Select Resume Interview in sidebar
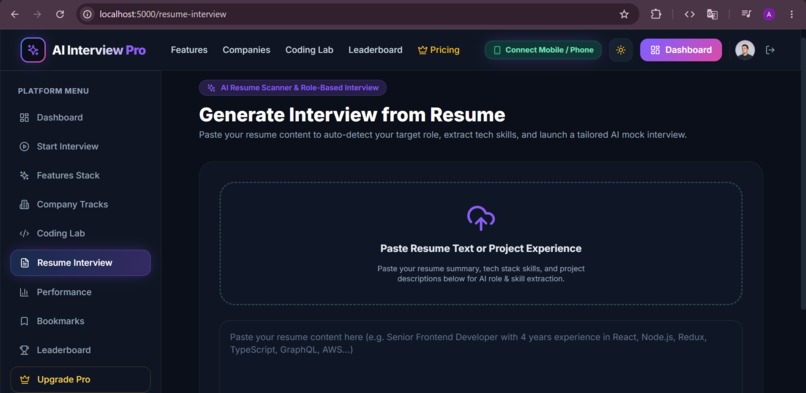The height and width of the screenshot is (393, 806). 81,263
